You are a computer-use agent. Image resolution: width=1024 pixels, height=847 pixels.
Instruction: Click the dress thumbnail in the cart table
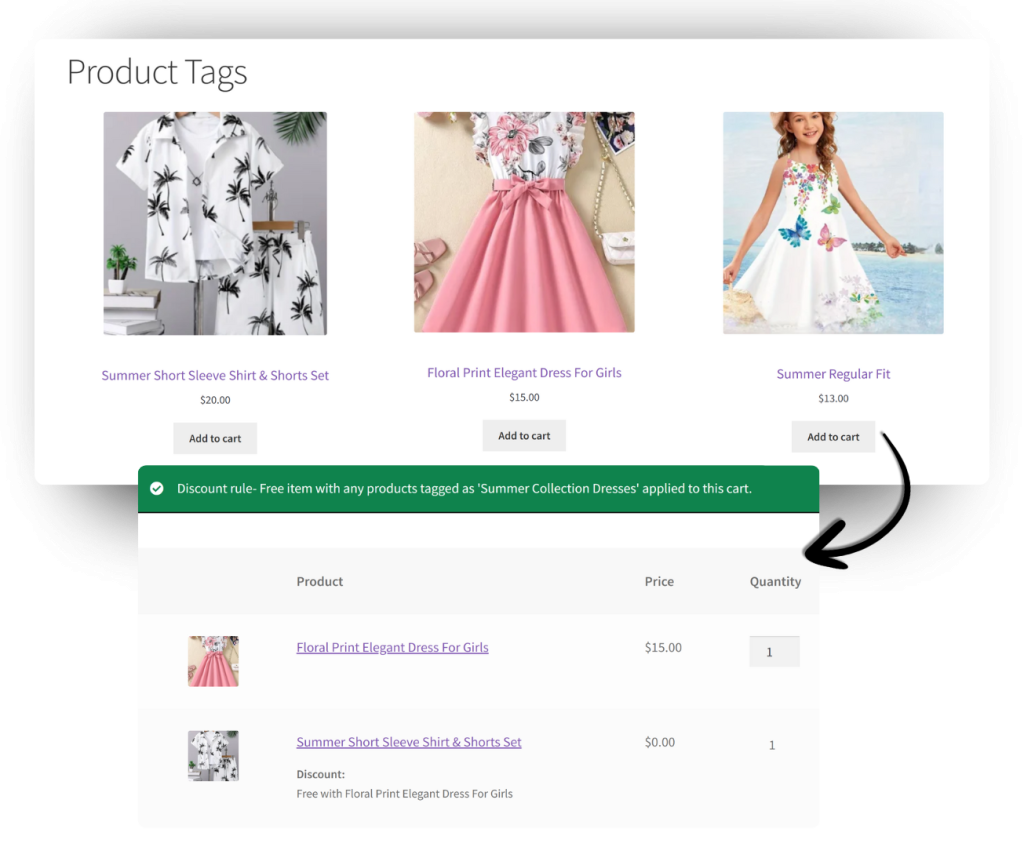click(212, 660)
